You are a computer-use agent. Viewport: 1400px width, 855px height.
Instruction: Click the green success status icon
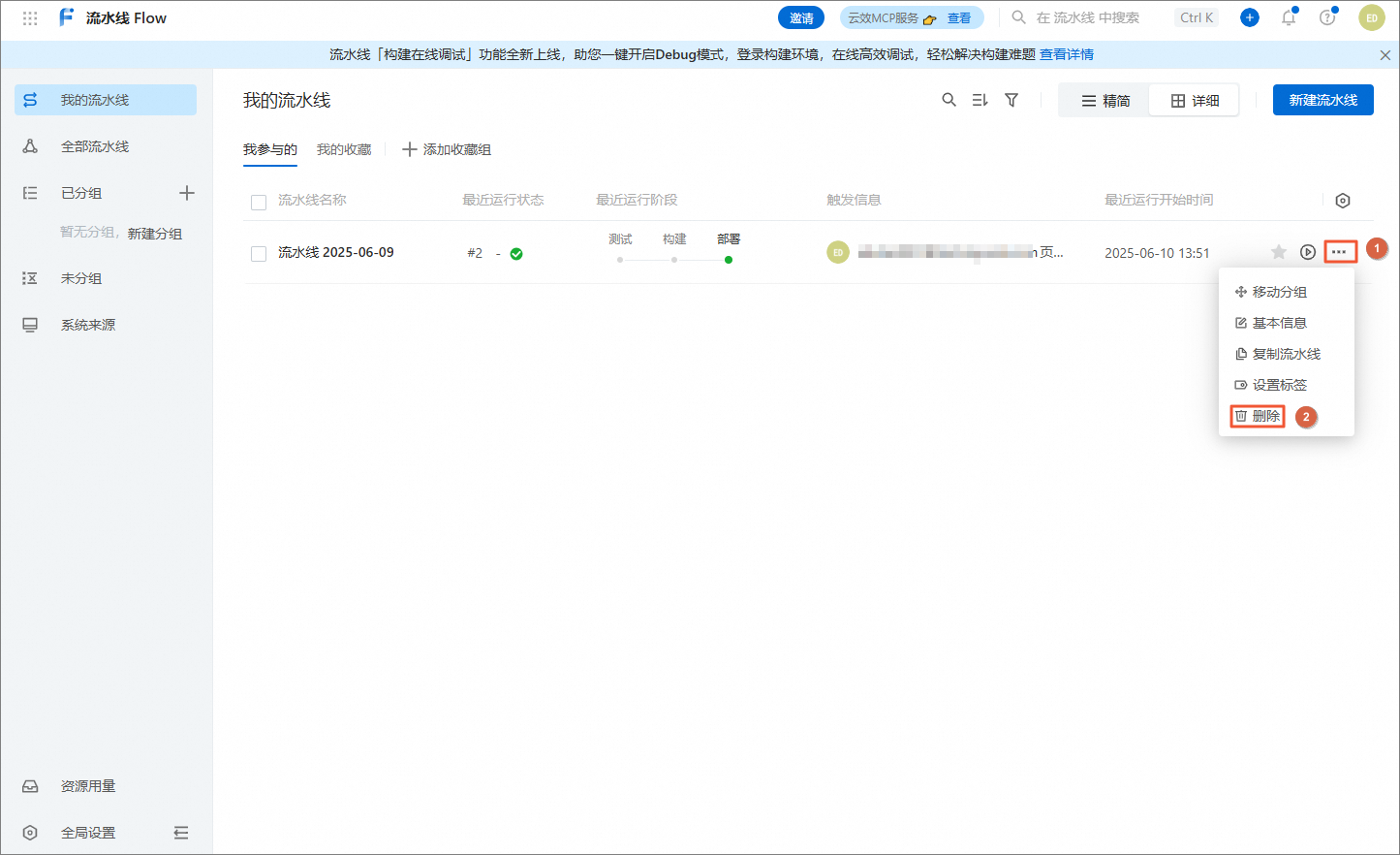(516, 254)
